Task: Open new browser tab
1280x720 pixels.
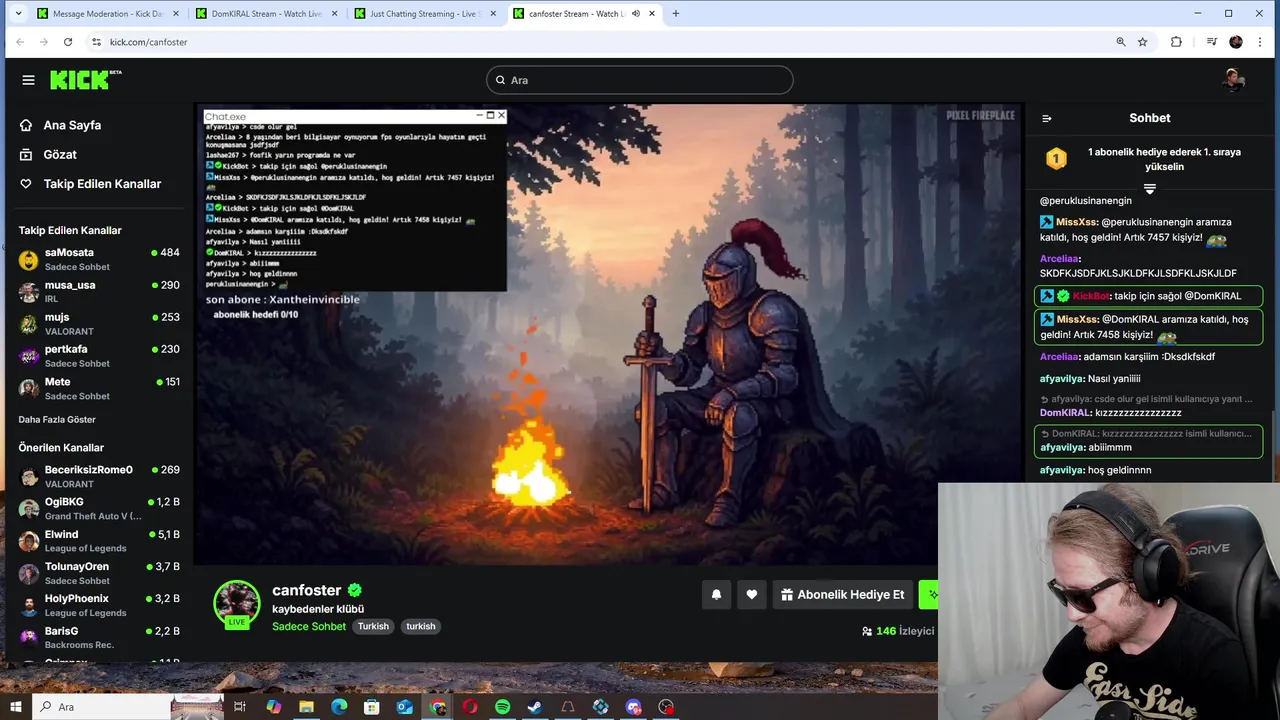Action: pyautogui.click(x=676, y=14)
